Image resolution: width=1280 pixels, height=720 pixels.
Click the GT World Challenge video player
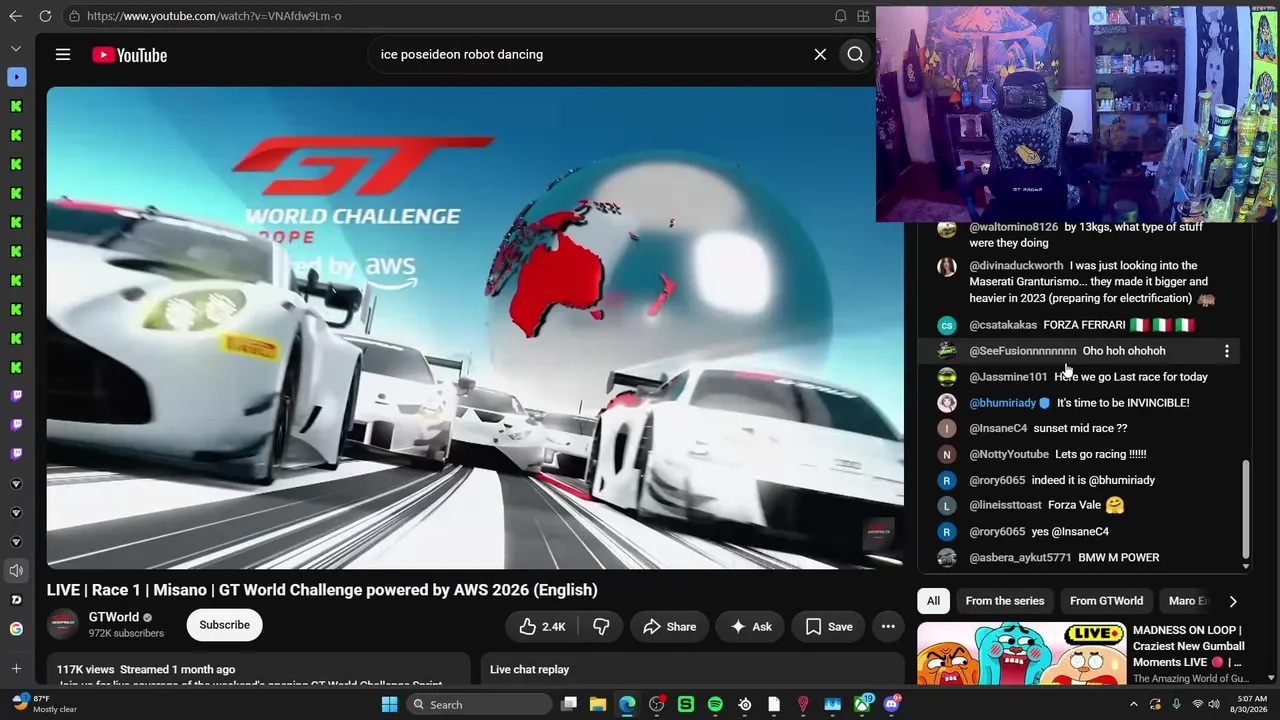click(475, 328)
